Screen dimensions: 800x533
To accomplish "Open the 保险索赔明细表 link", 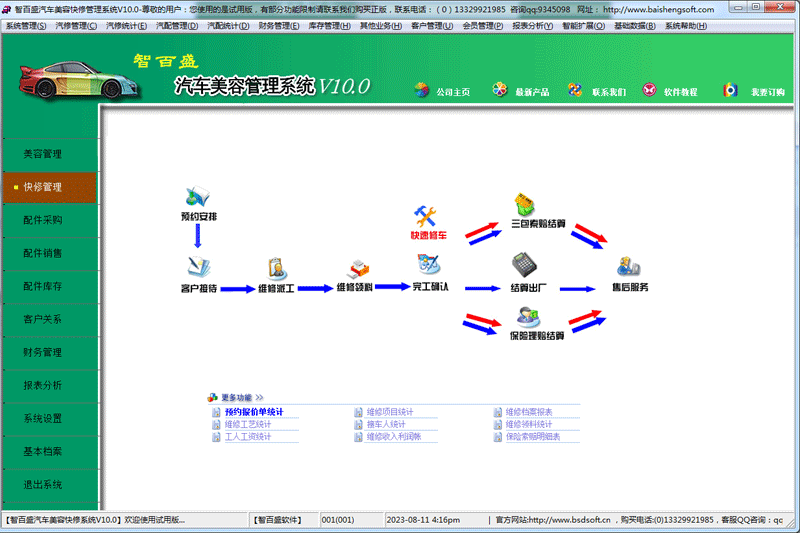I will (533, 437).
